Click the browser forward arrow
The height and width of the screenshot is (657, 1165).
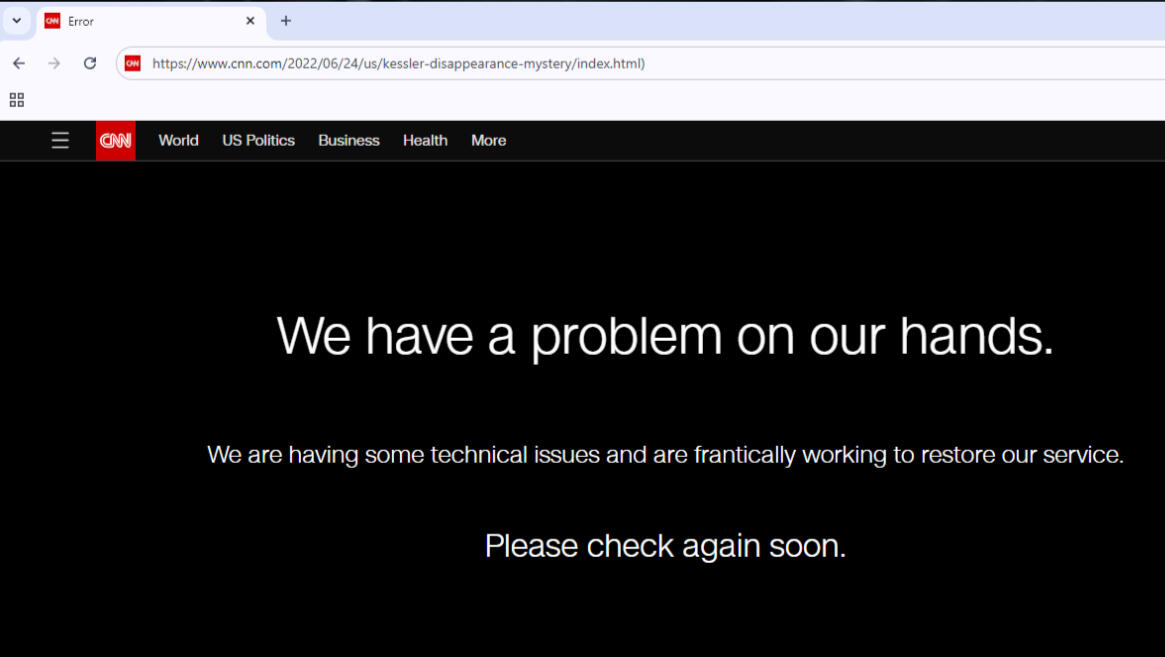coord(54,63)
